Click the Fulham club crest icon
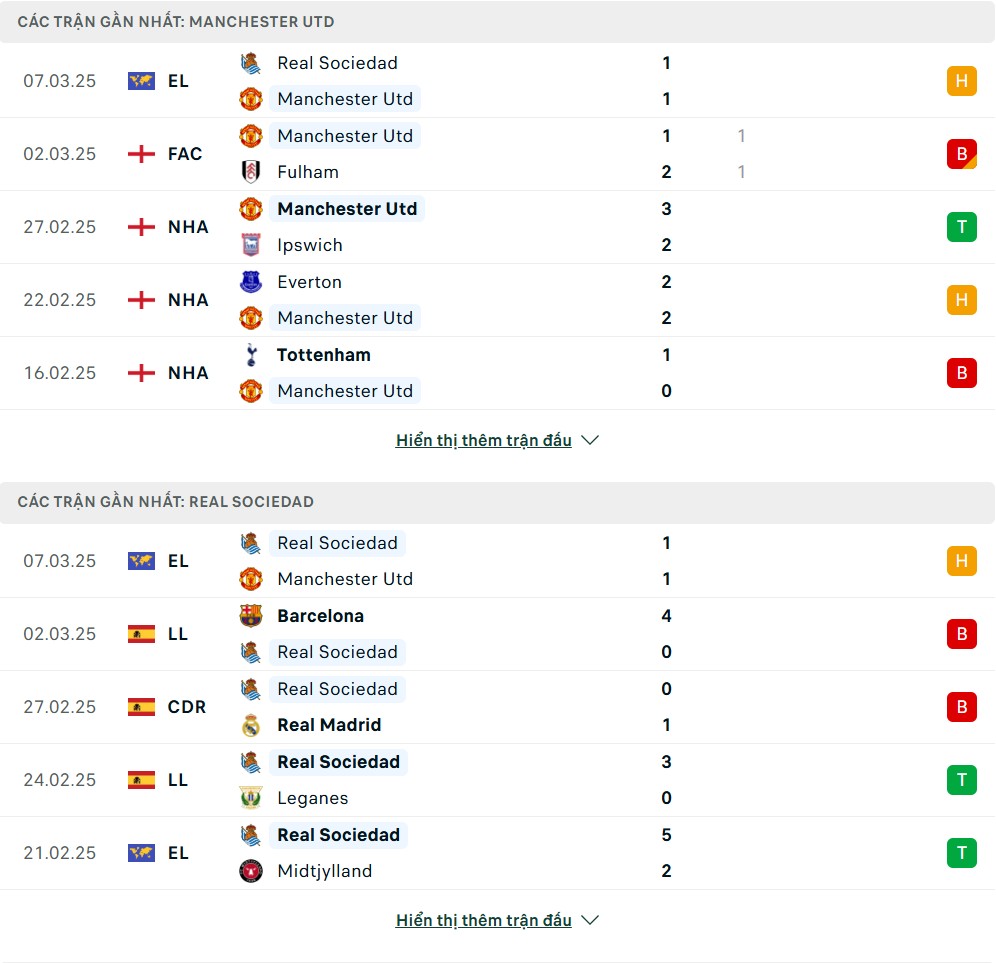 point(251,172)
